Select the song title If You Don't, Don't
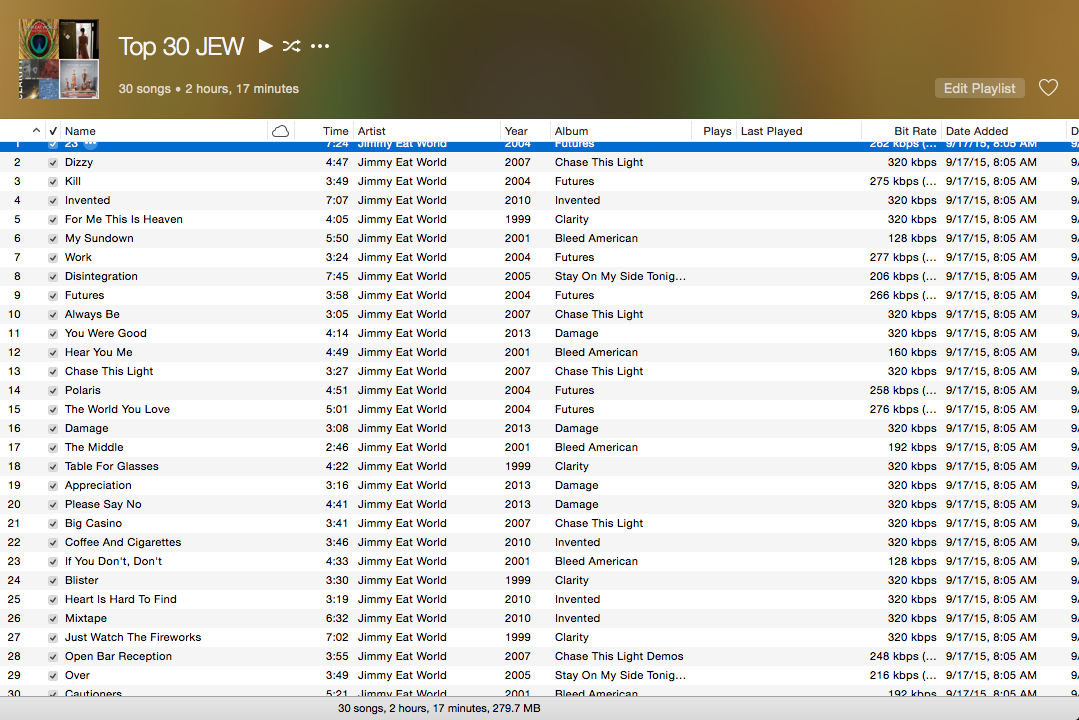This screenshot has height=720, width=1079. (x=114, y=561)
